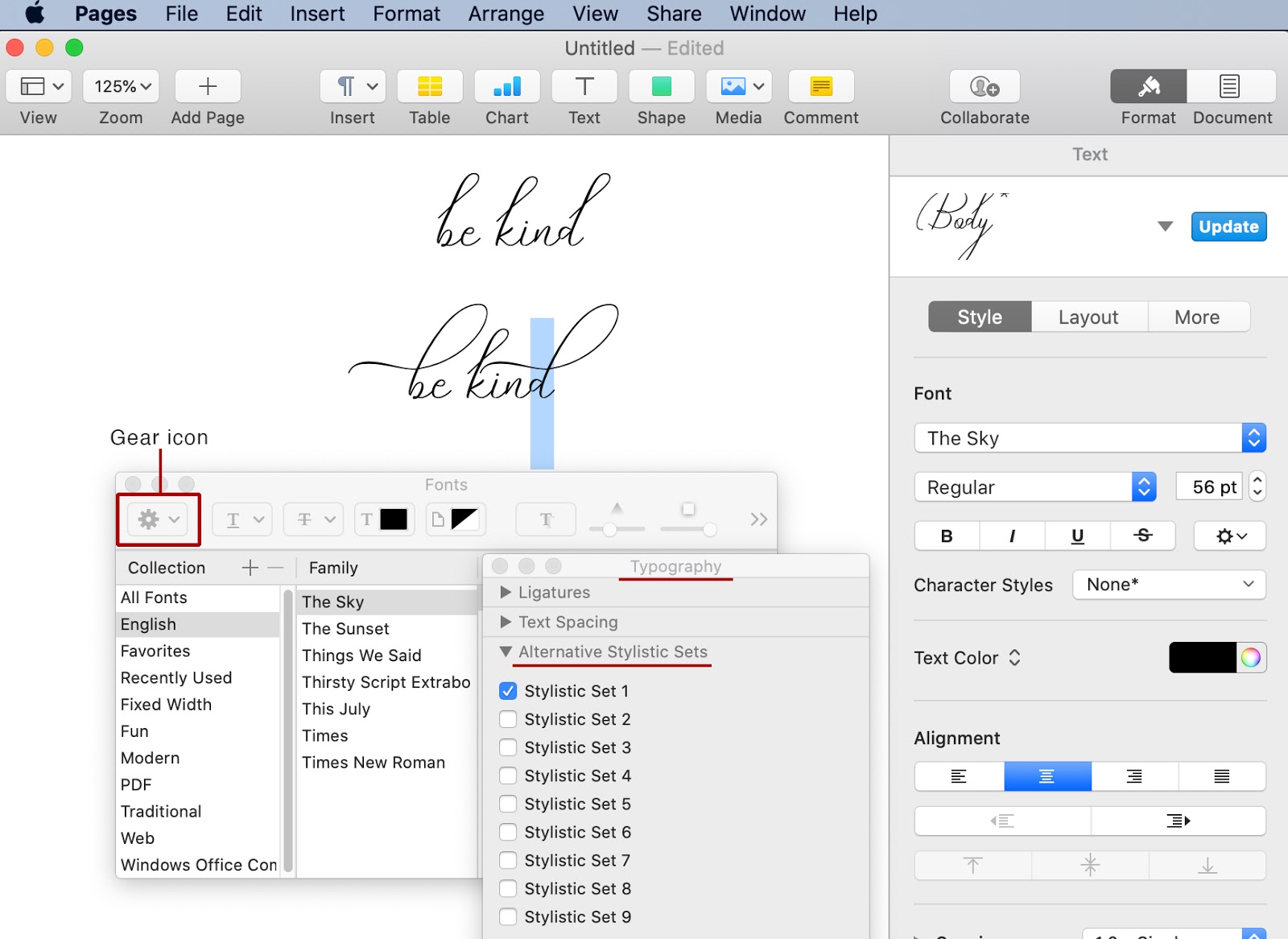Enable Stylistic Set 7

[508, 860]
